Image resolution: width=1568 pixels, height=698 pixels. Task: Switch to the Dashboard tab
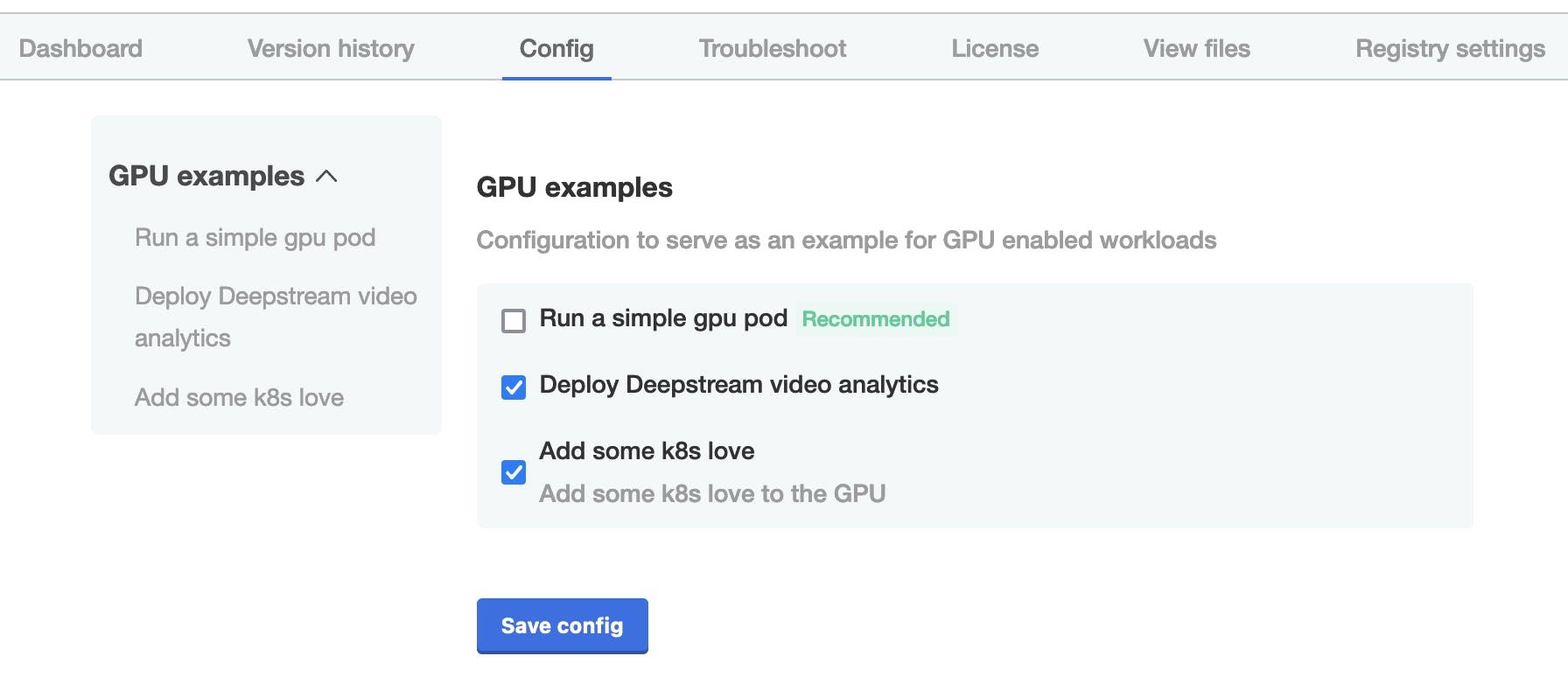click(x=79, y=49)
